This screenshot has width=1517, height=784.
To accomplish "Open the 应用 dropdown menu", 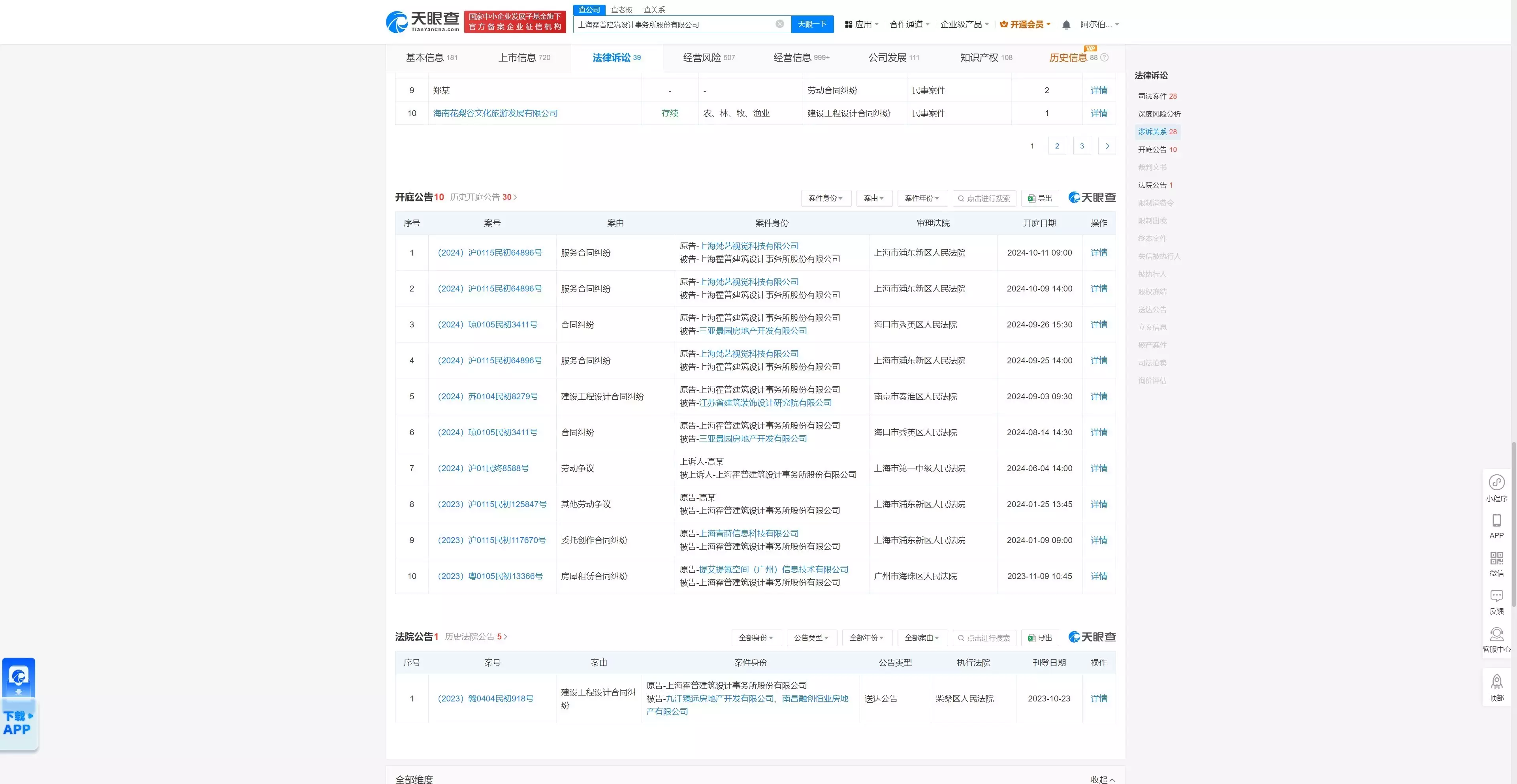I will pyautogui.click(x=862, y=24).
